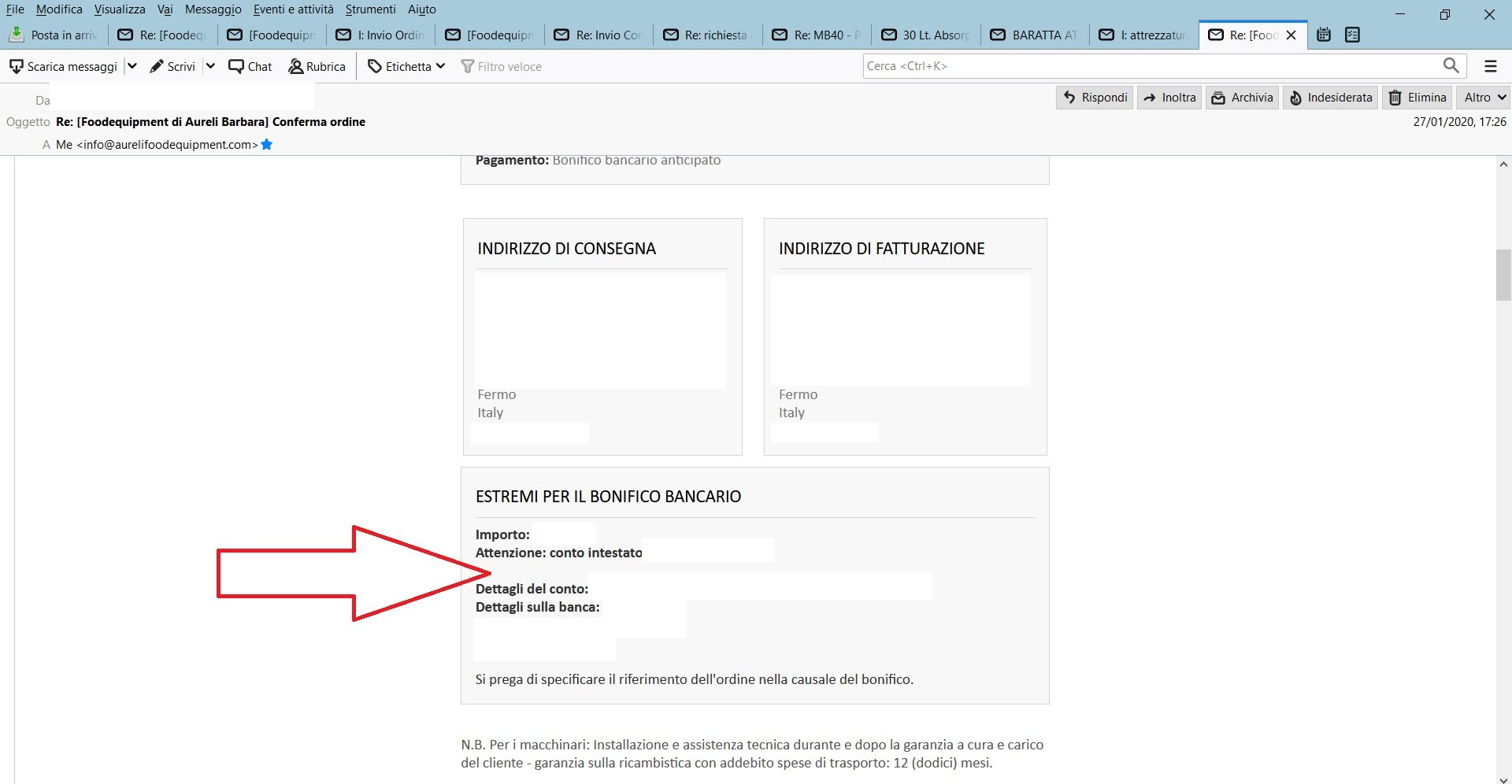Click the Elimina button
Viewport: 1512px width, 784px height.
click(x=1418, y=98)
